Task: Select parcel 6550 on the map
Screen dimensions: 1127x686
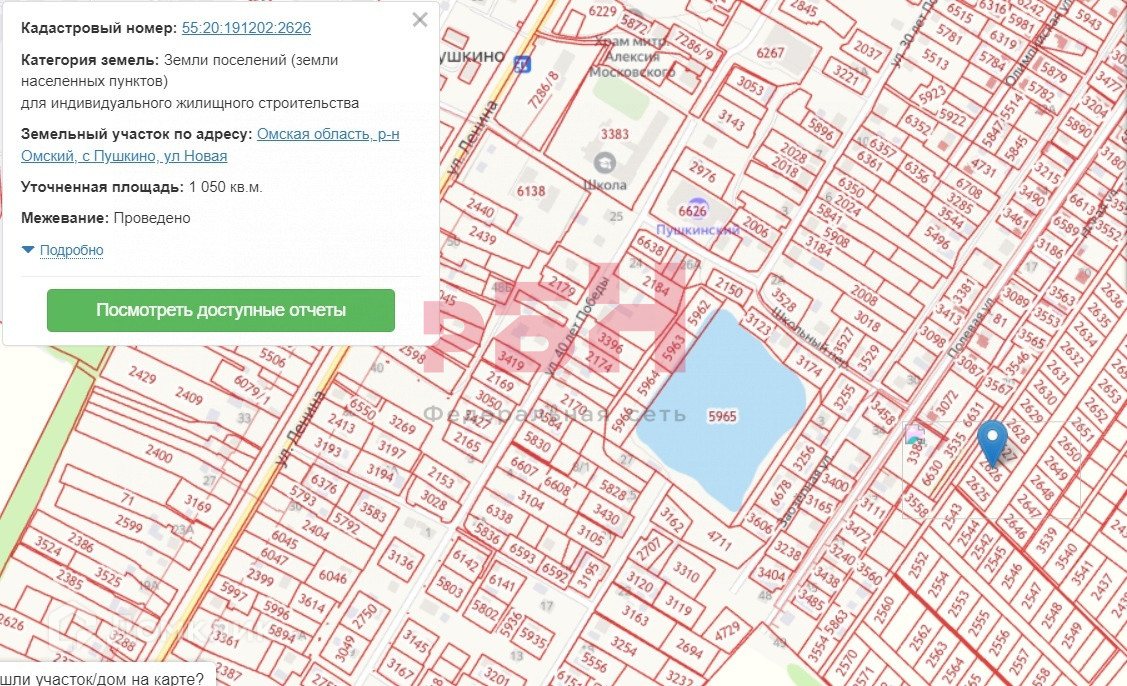Action: click(x=363, y=409)
